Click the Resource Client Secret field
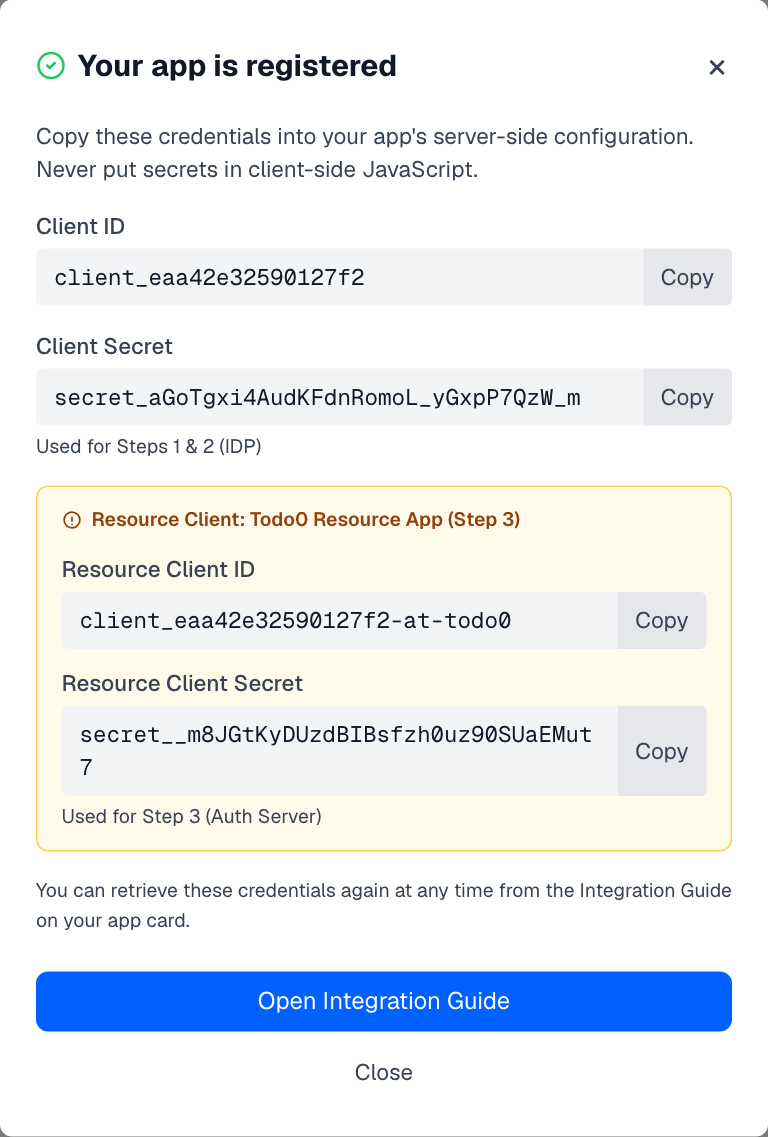This screenshot has height=1137, width=768. 340,750
